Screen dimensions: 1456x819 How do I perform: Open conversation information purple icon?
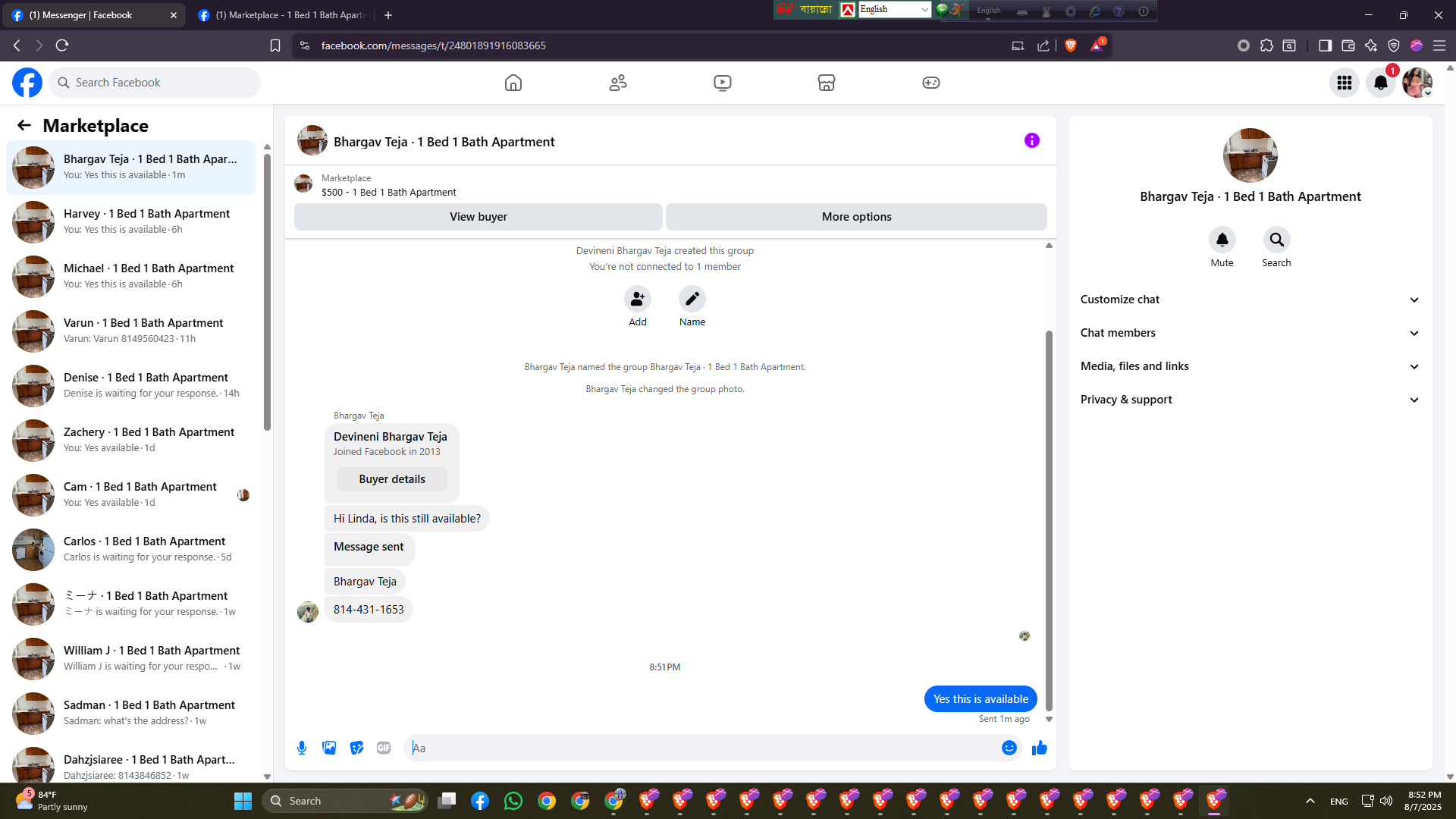(x=1032, y=140)
